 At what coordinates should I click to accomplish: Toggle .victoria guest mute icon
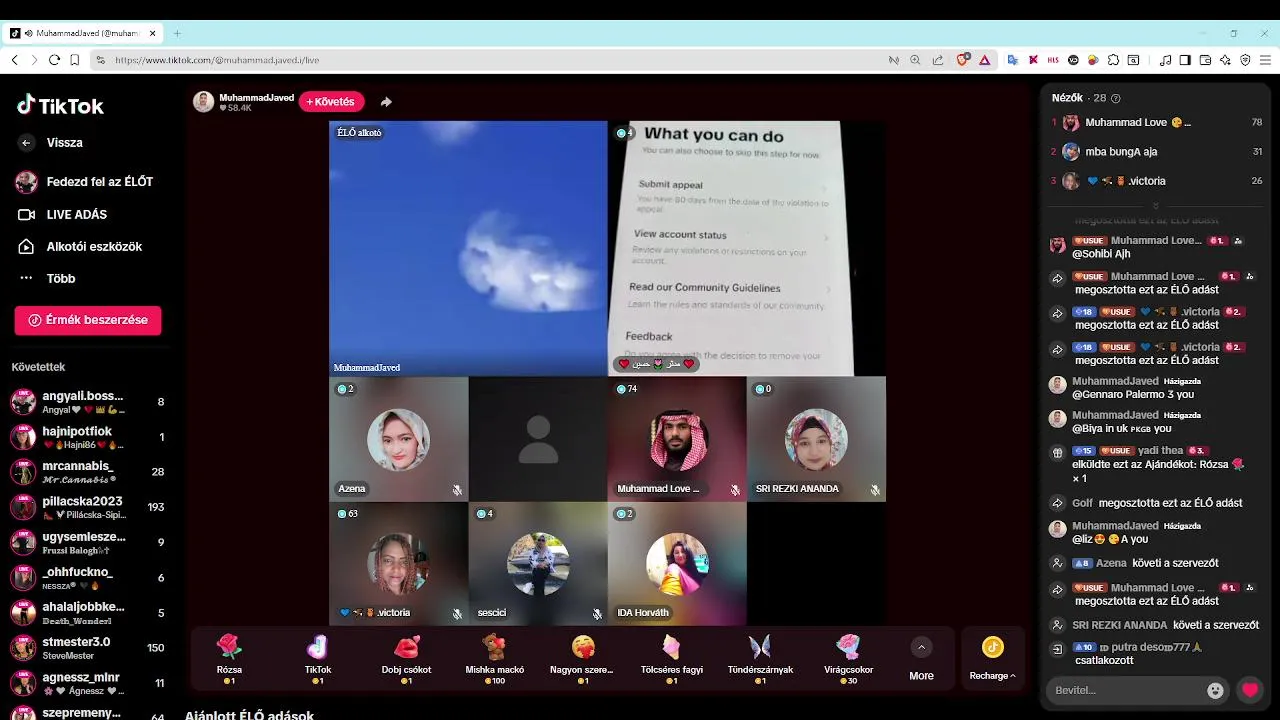point(457,614)
